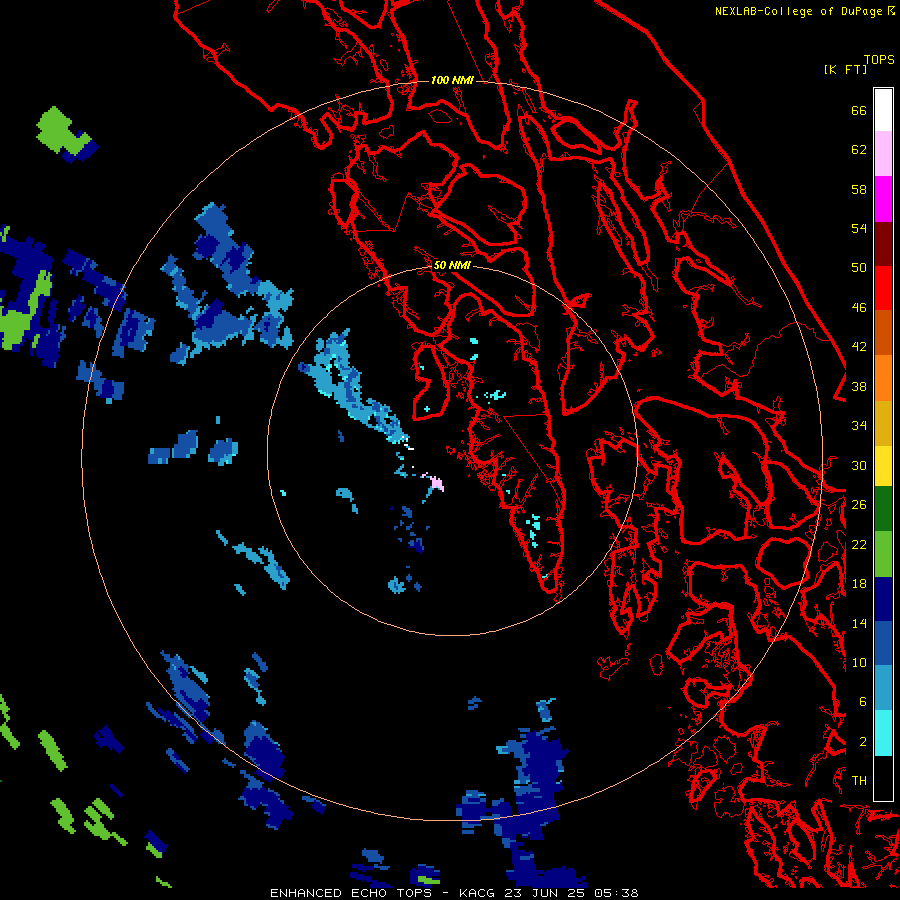Click the legend value label "66"
Viewport: 900px width, 900px height.
[859, 111]
